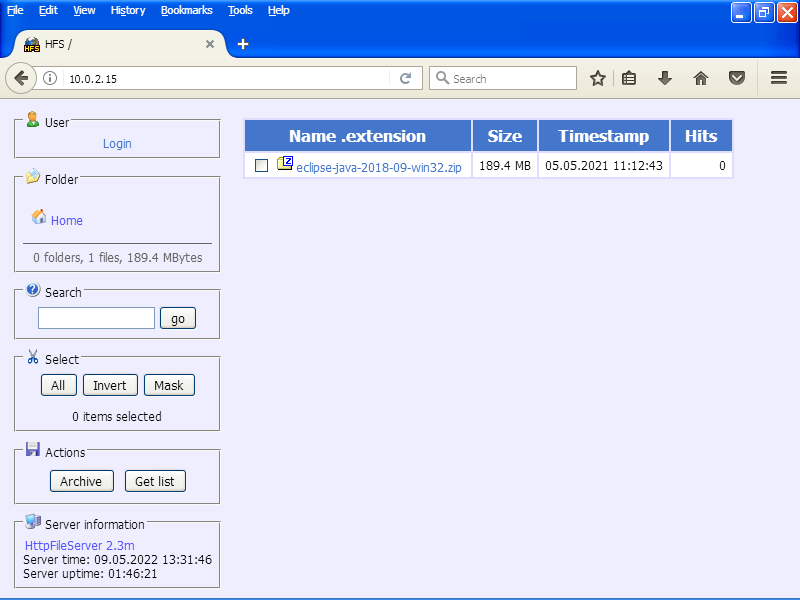Click the Login link in the User panel
The height and width of the screenshot is (600, 800).
117,143
